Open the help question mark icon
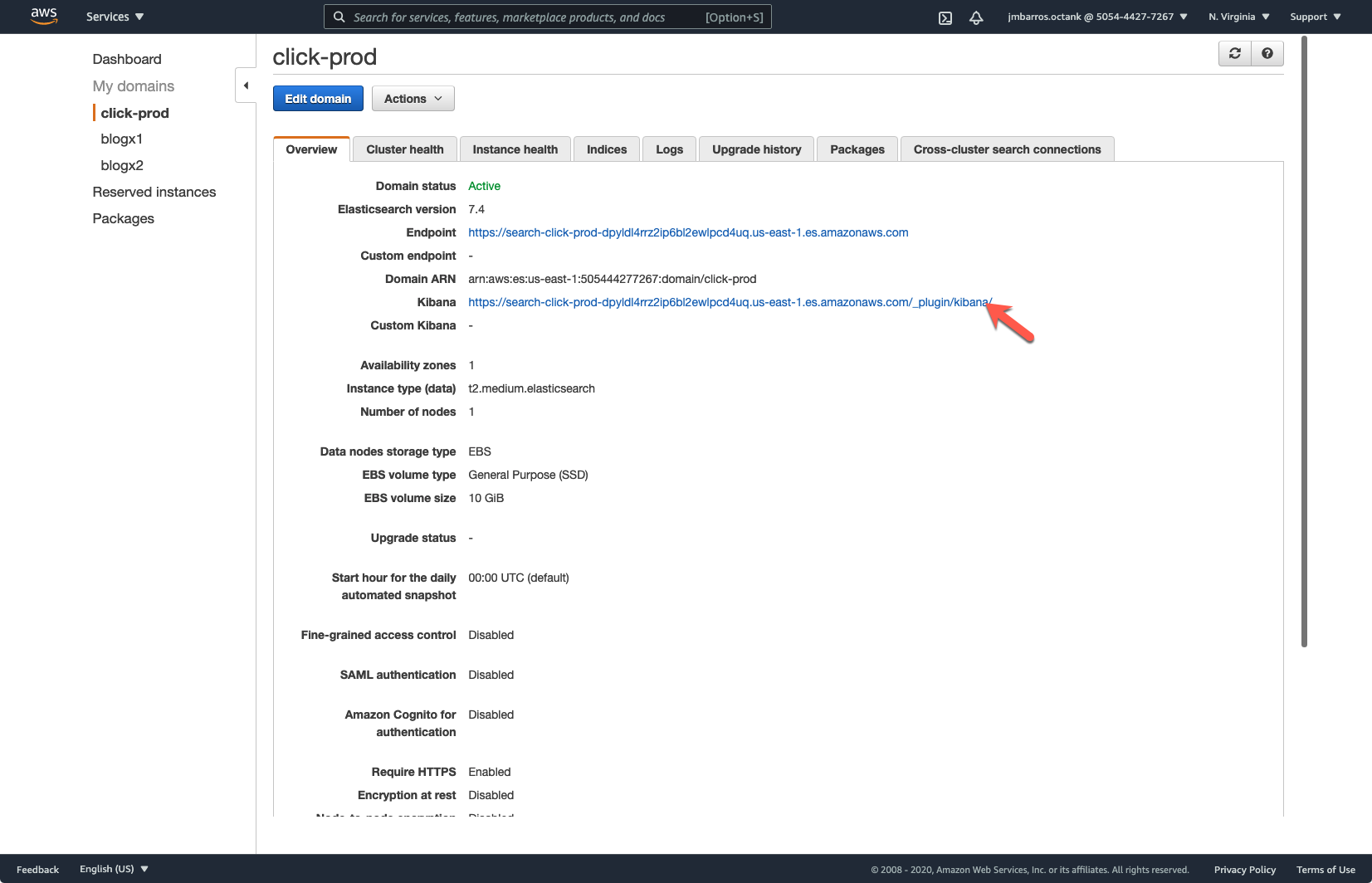Viewport: 1372px width, 883px height. point(1267,53)
